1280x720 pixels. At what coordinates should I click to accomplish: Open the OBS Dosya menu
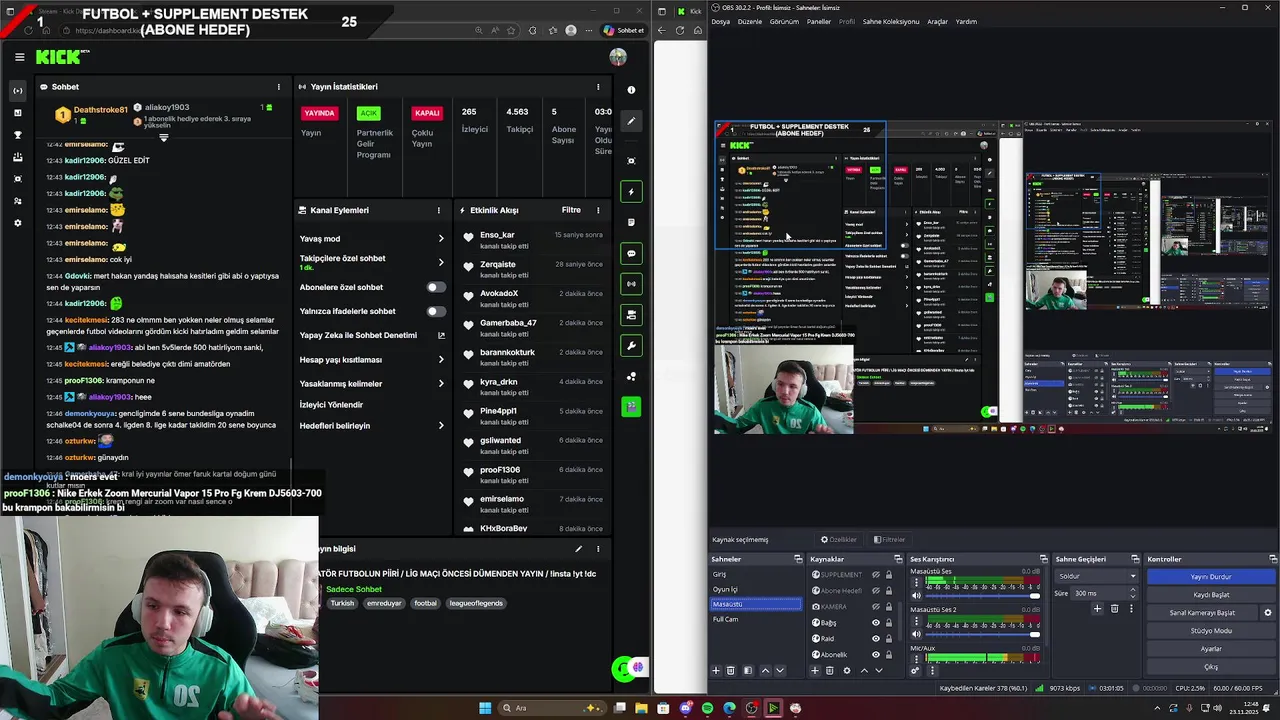pyautogui.click(x=720, y=22)
